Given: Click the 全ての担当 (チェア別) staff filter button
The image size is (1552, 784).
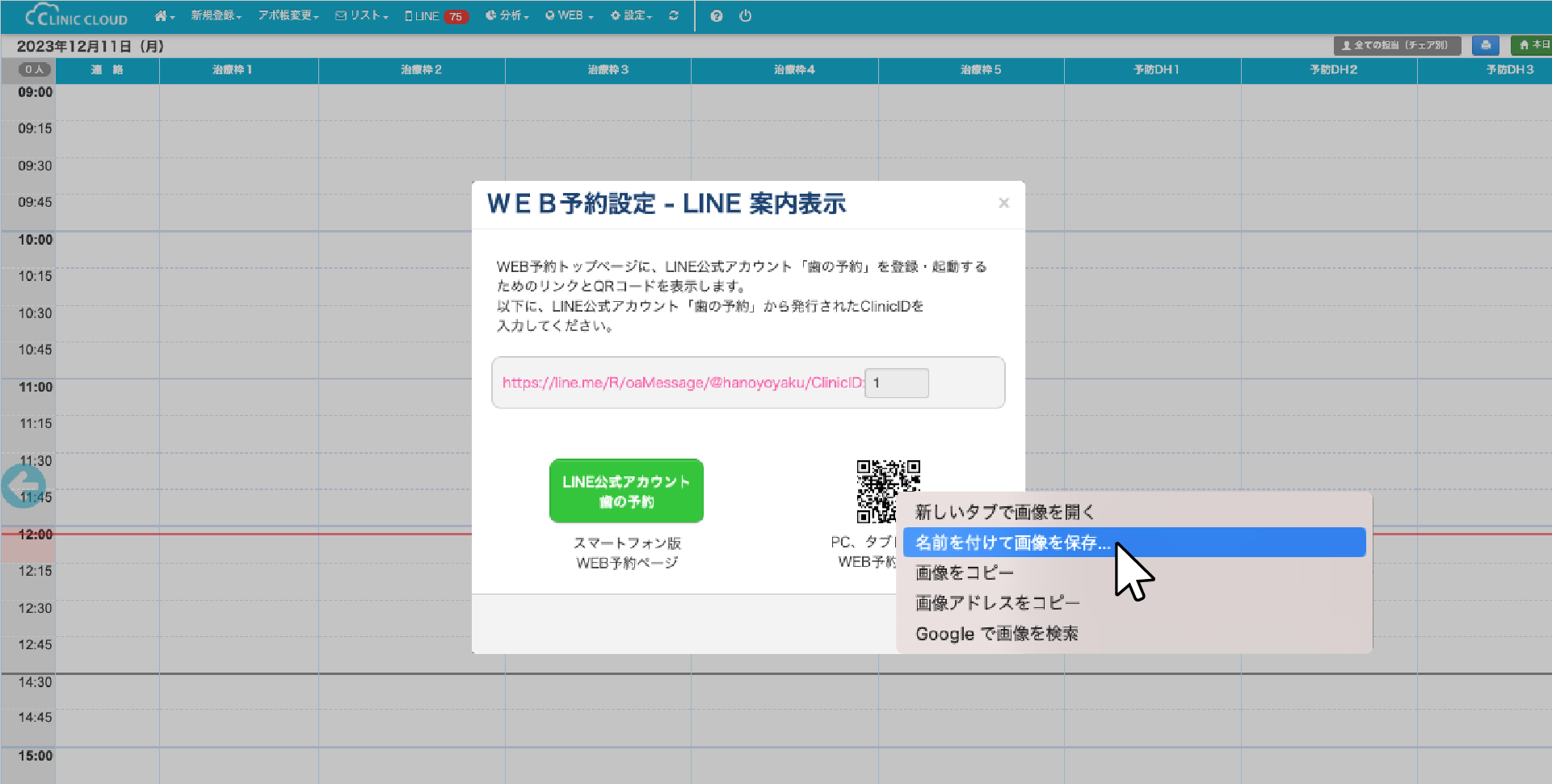Looking at the screenshot, I should pyautogui.click(x=1397, y=45).
